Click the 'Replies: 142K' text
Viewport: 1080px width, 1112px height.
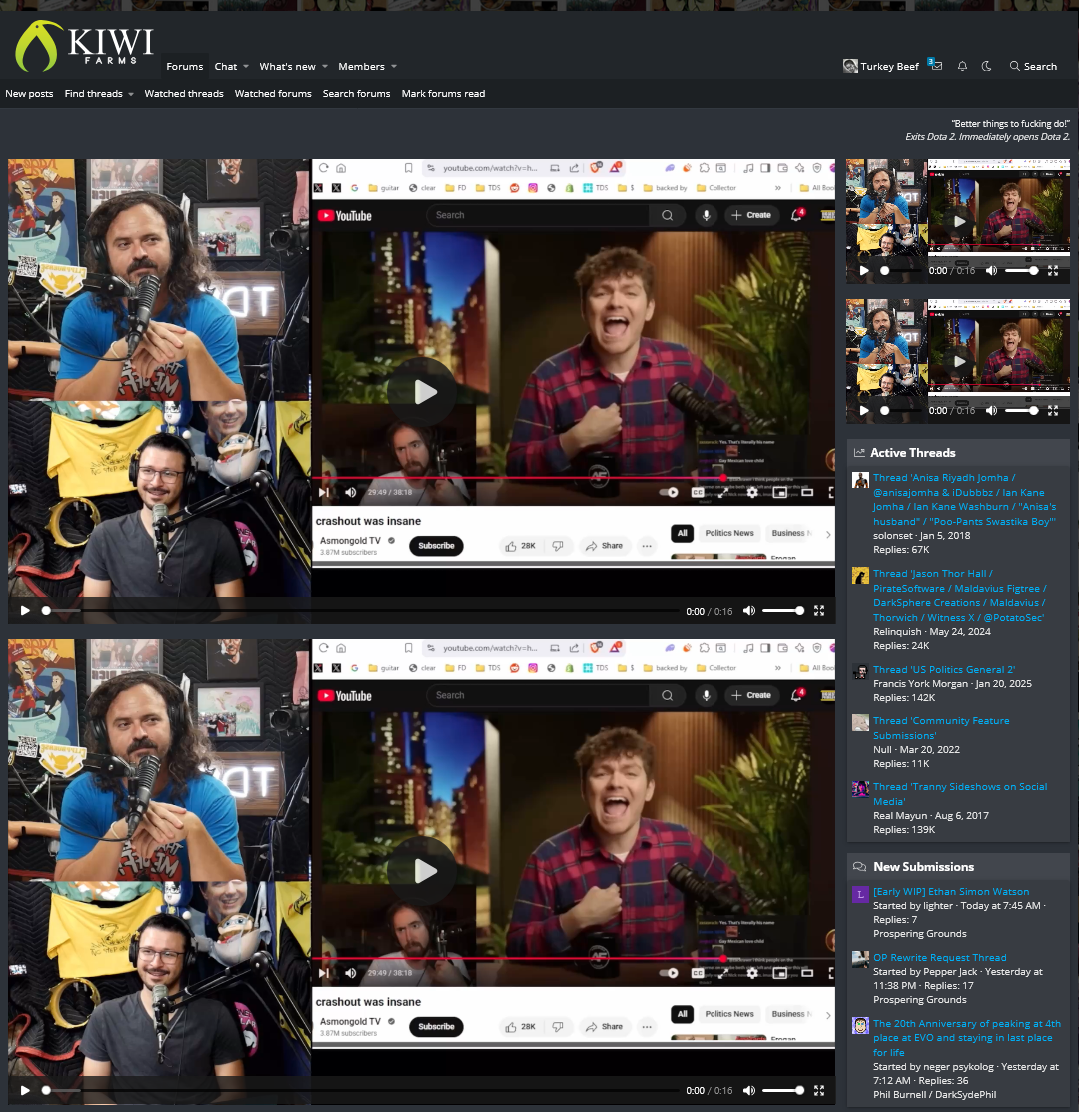904,698
